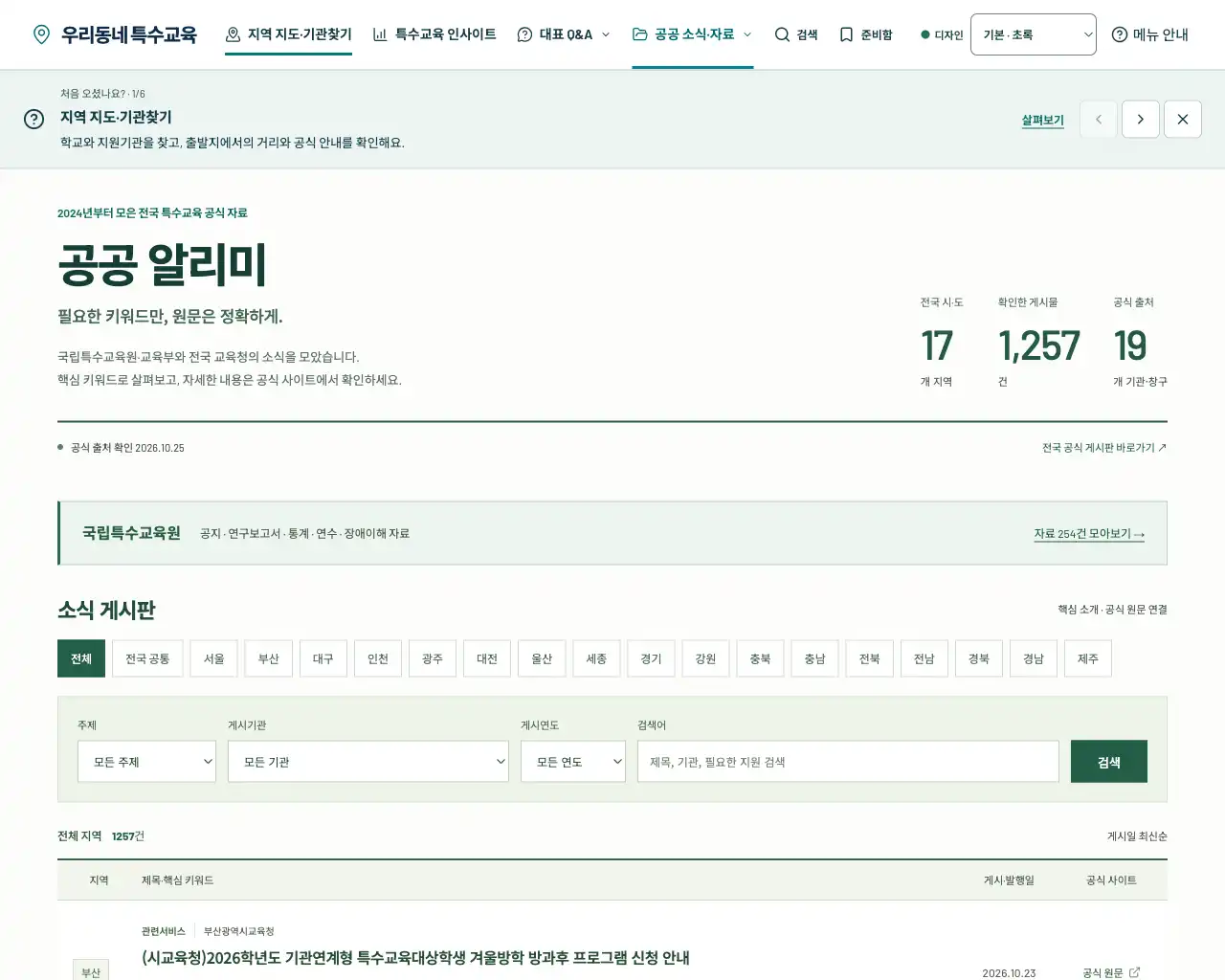Expand 공공 소식·자료 dropdown menu
The width and height of the screenshot is (1225, 980).
693,34
